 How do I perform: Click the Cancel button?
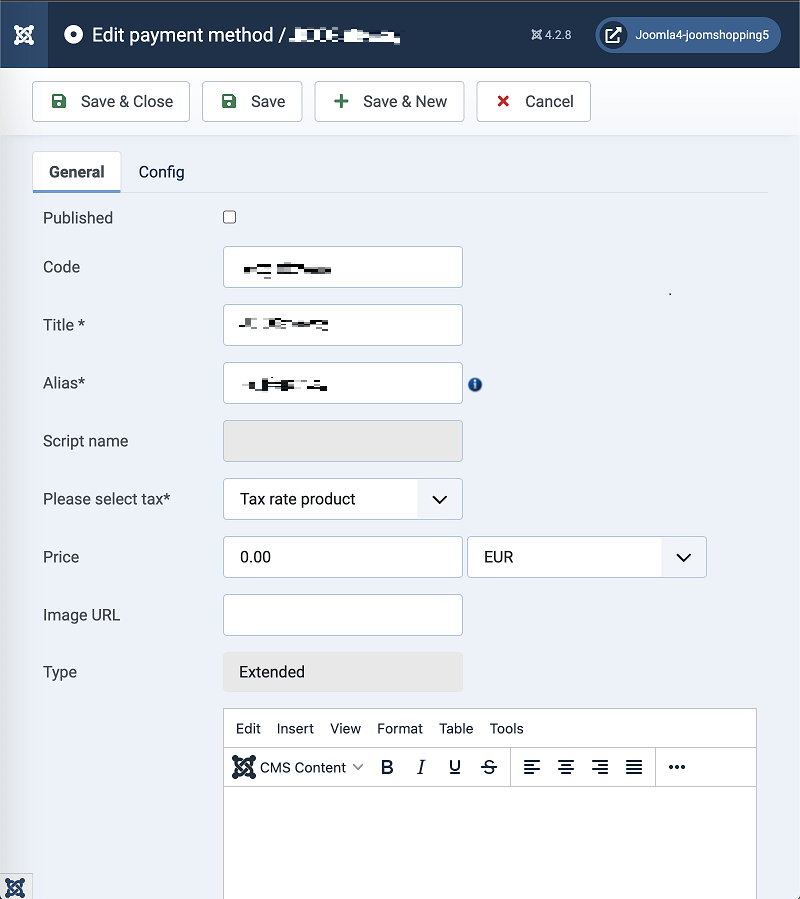(534, 101)
